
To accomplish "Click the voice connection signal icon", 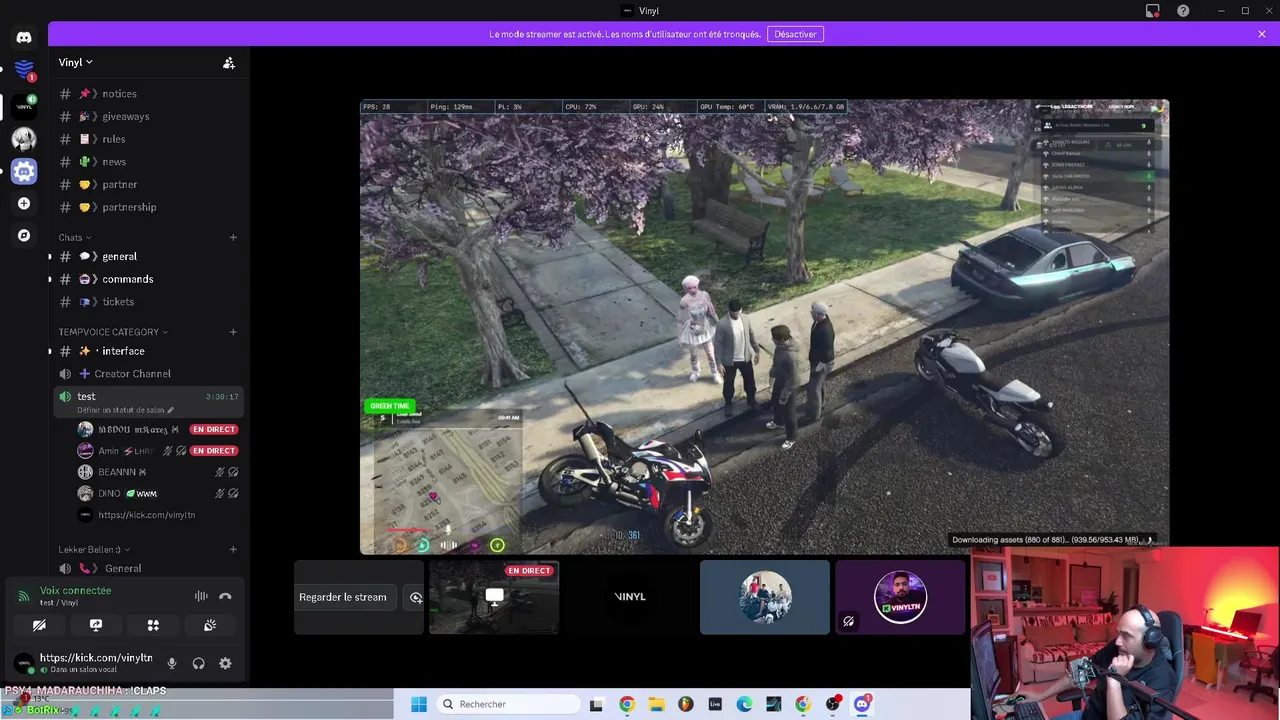I will pos(23,596).
